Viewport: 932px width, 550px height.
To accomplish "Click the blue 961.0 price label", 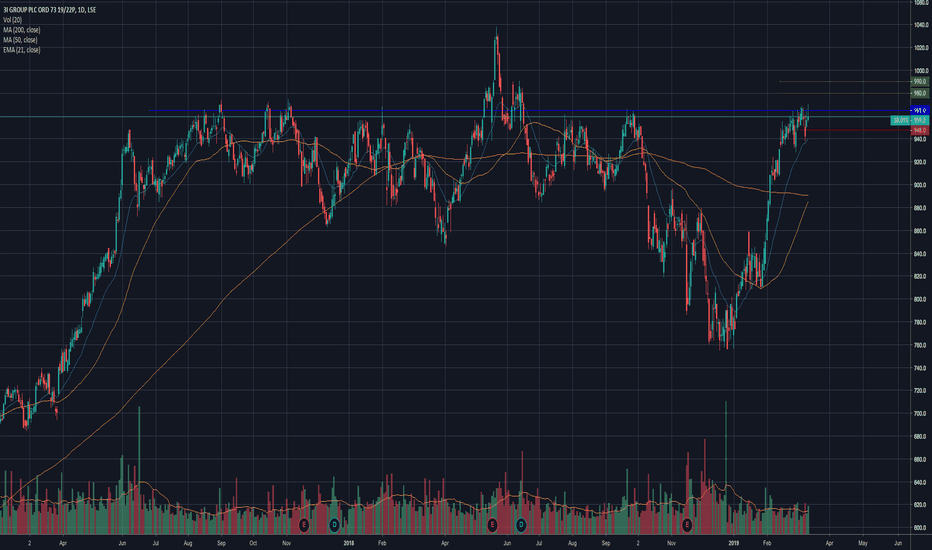I will 920,111.
